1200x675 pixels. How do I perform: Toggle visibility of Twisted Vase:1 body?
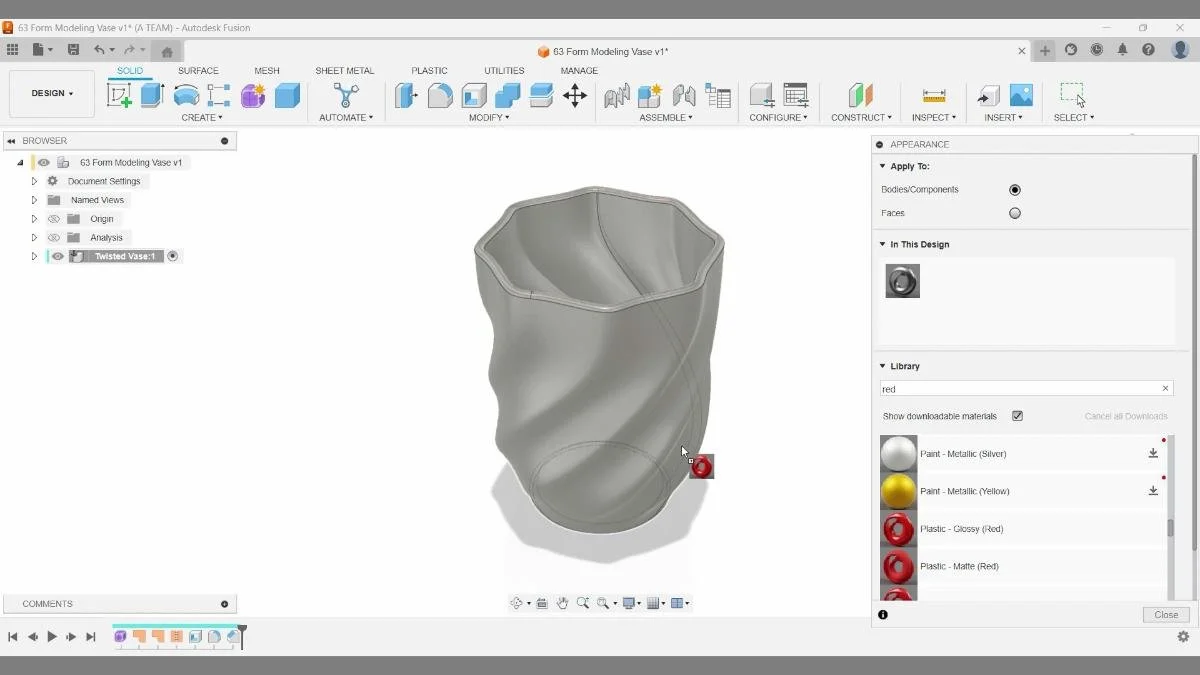tap(57, 256)
